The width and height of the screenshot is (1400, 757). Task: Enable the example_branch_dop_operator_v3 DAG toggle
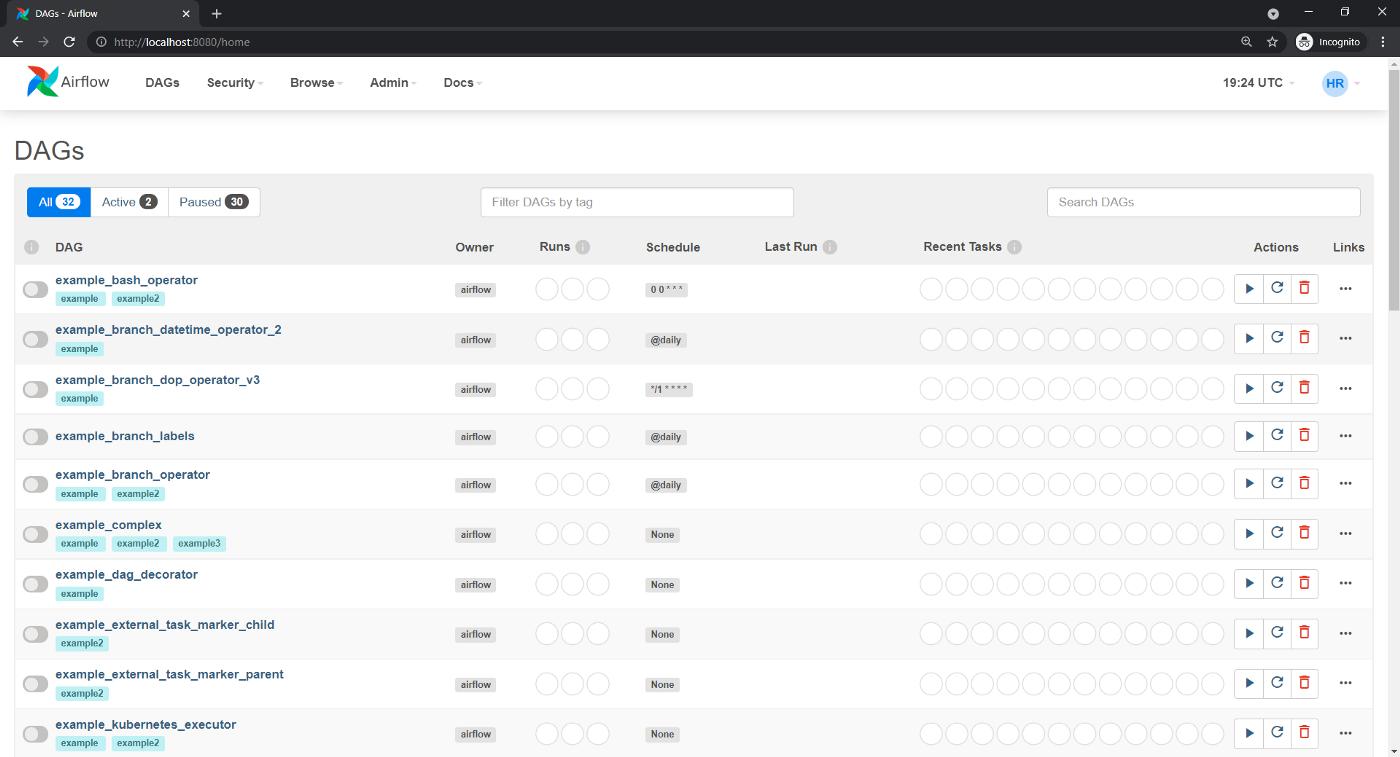(x=35, y=389)
